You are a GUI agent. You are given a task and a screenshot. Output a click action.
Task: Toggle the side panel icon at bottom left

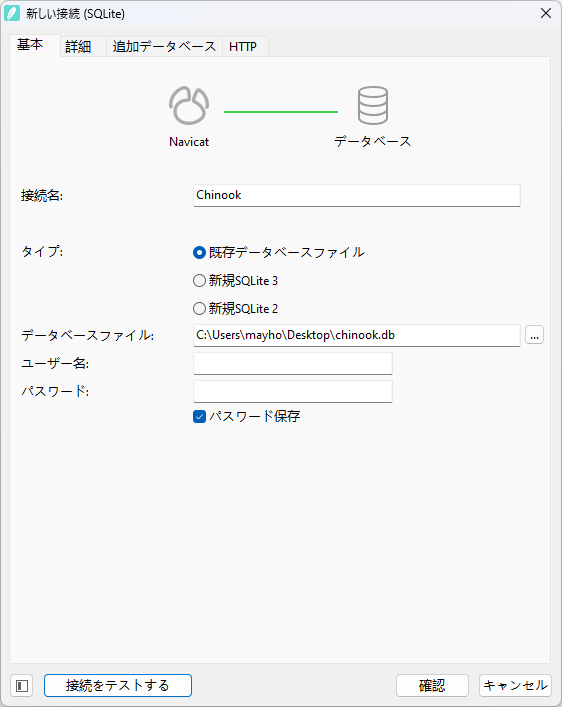click(x=22, y=686)
